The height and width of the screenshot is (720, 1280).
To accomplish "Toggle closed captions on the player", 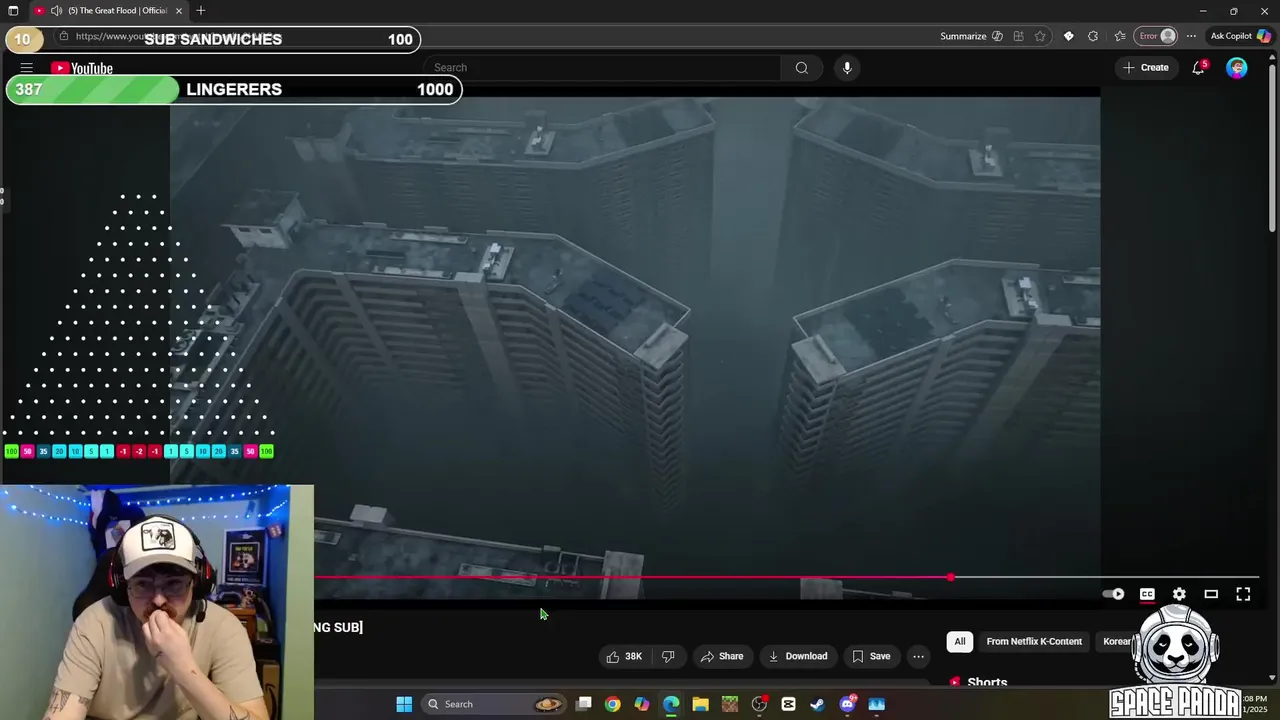I will point(1147,594).
